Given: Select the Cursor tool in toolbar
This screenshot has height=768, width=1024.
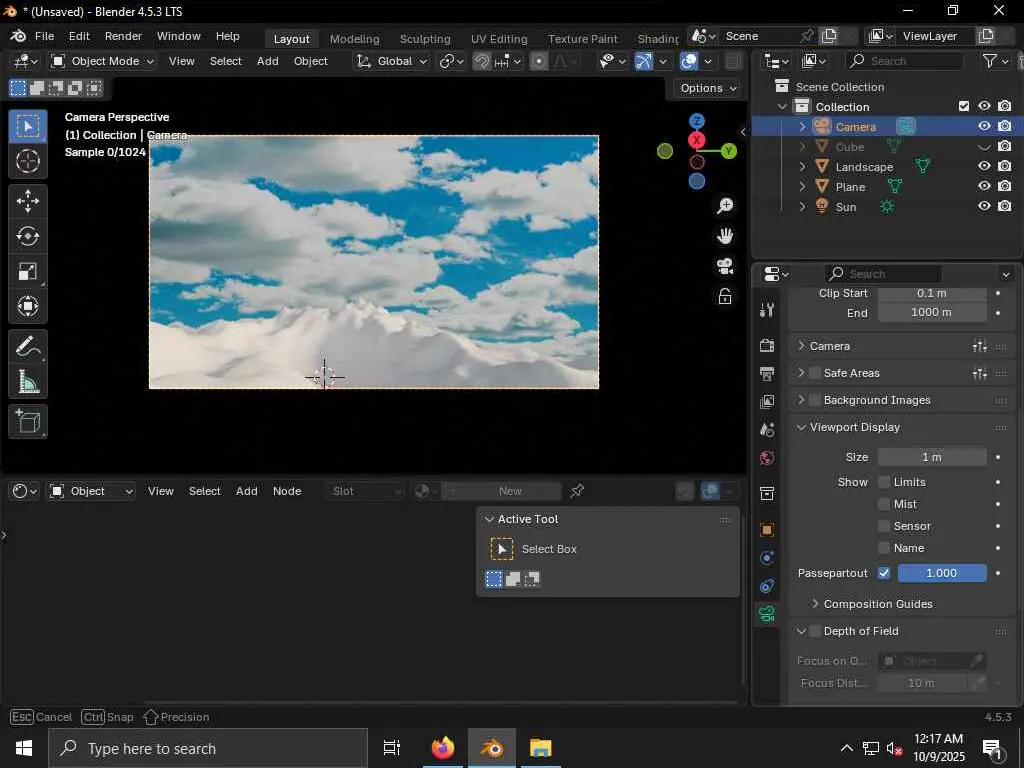Looking at the screenshot, I should pos(28,161).
